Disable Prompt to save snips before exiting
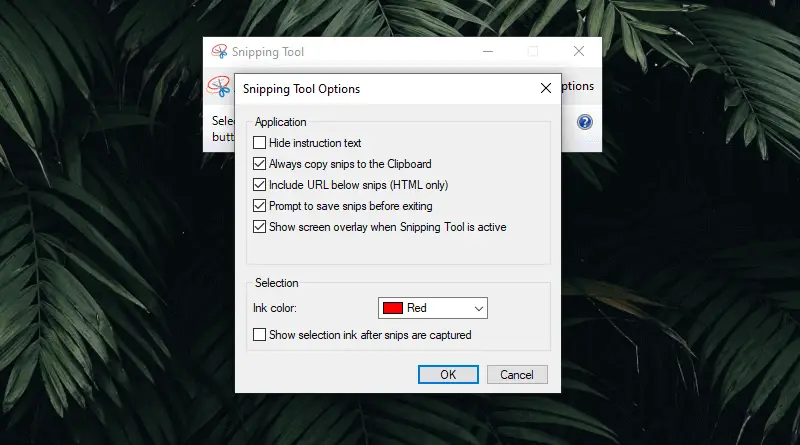800x445 pixels. [259, 205]
